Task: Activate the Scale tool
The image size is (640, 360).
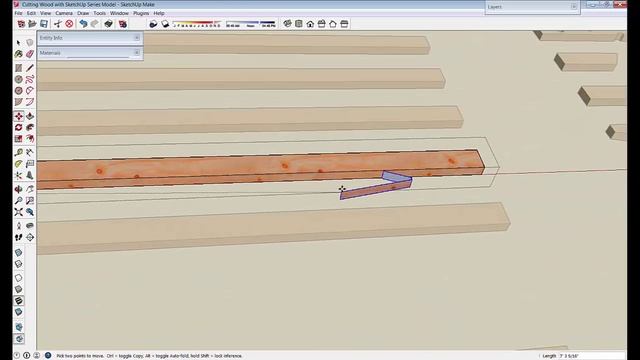Action: coord(18,139)
